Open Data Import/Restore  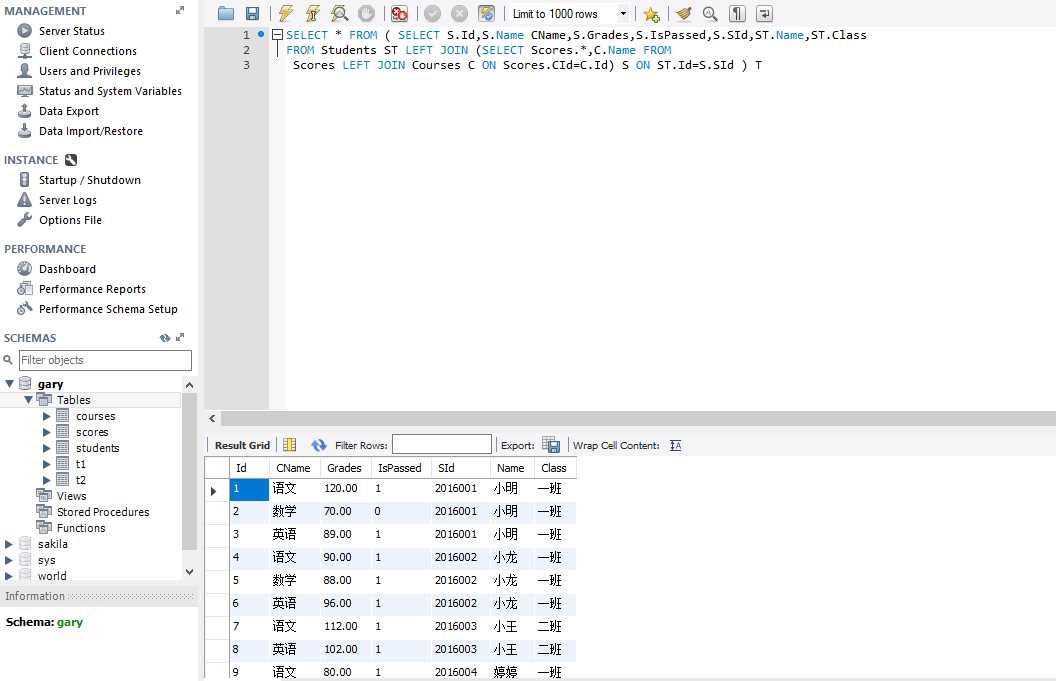click(90, 131)
